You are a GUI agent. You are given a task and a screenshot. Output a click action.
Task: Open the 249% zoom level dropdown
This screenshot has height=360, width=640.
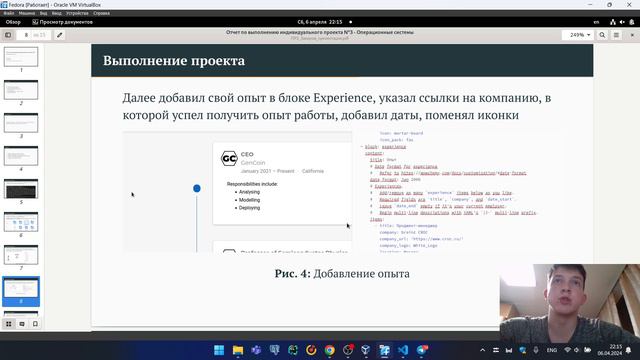coord(580,35)
